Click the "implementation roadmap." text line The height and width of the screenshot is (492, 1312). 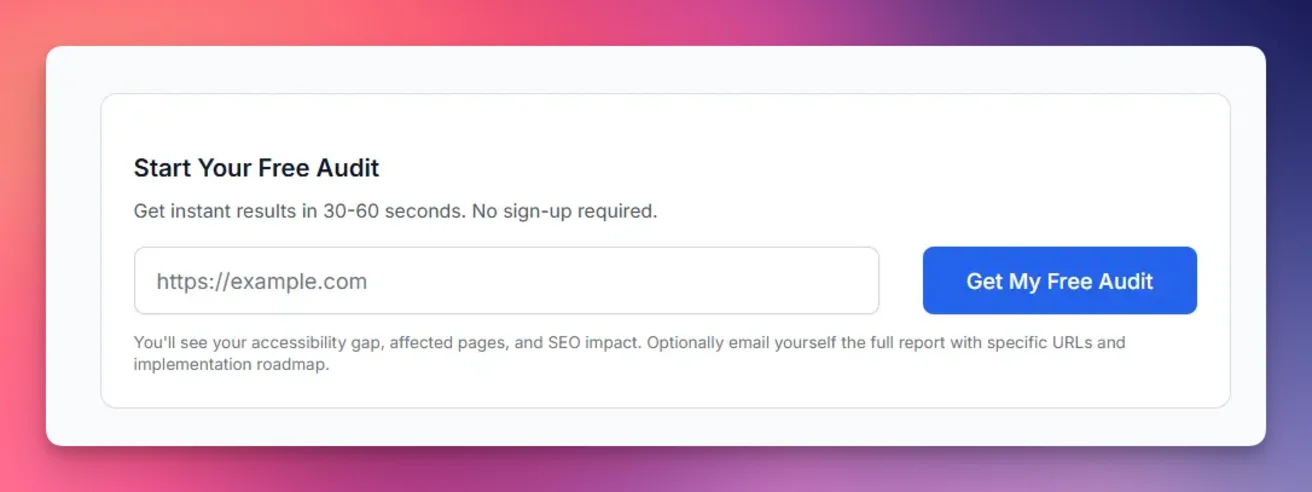click(231, 365)
